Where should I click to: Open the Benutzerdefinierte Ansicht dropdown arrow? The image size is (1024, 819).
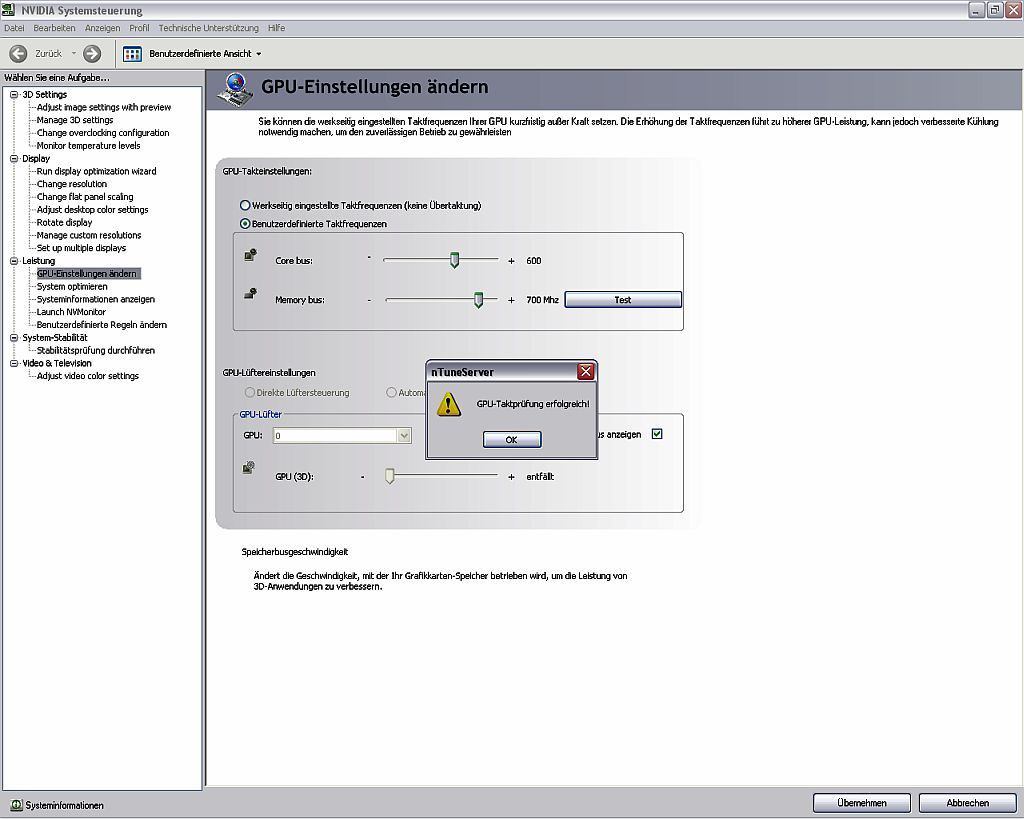259,54
